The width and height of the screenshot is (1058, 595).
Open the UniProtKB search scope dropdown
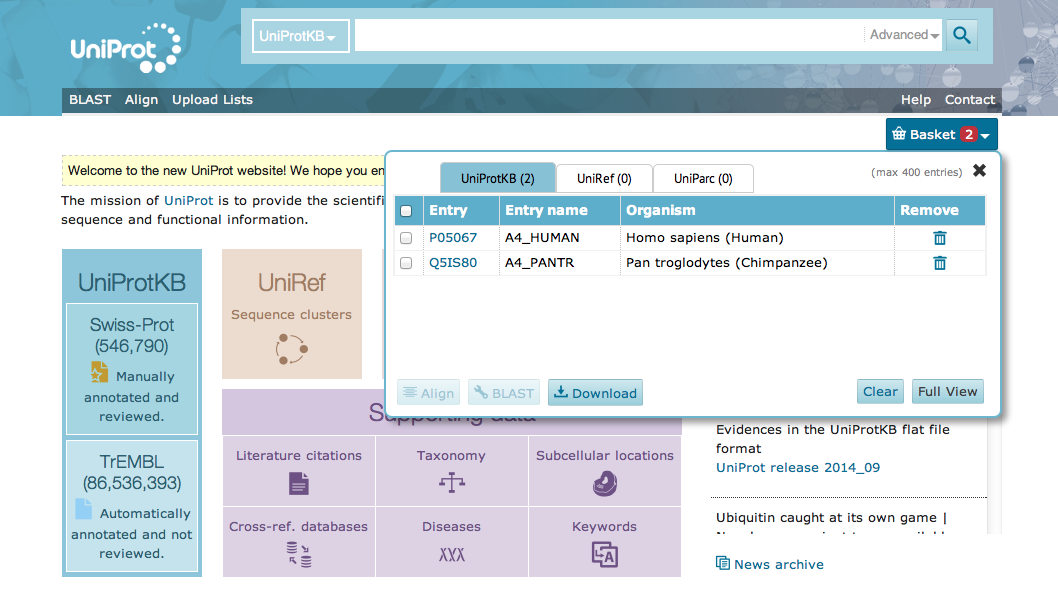300,35
